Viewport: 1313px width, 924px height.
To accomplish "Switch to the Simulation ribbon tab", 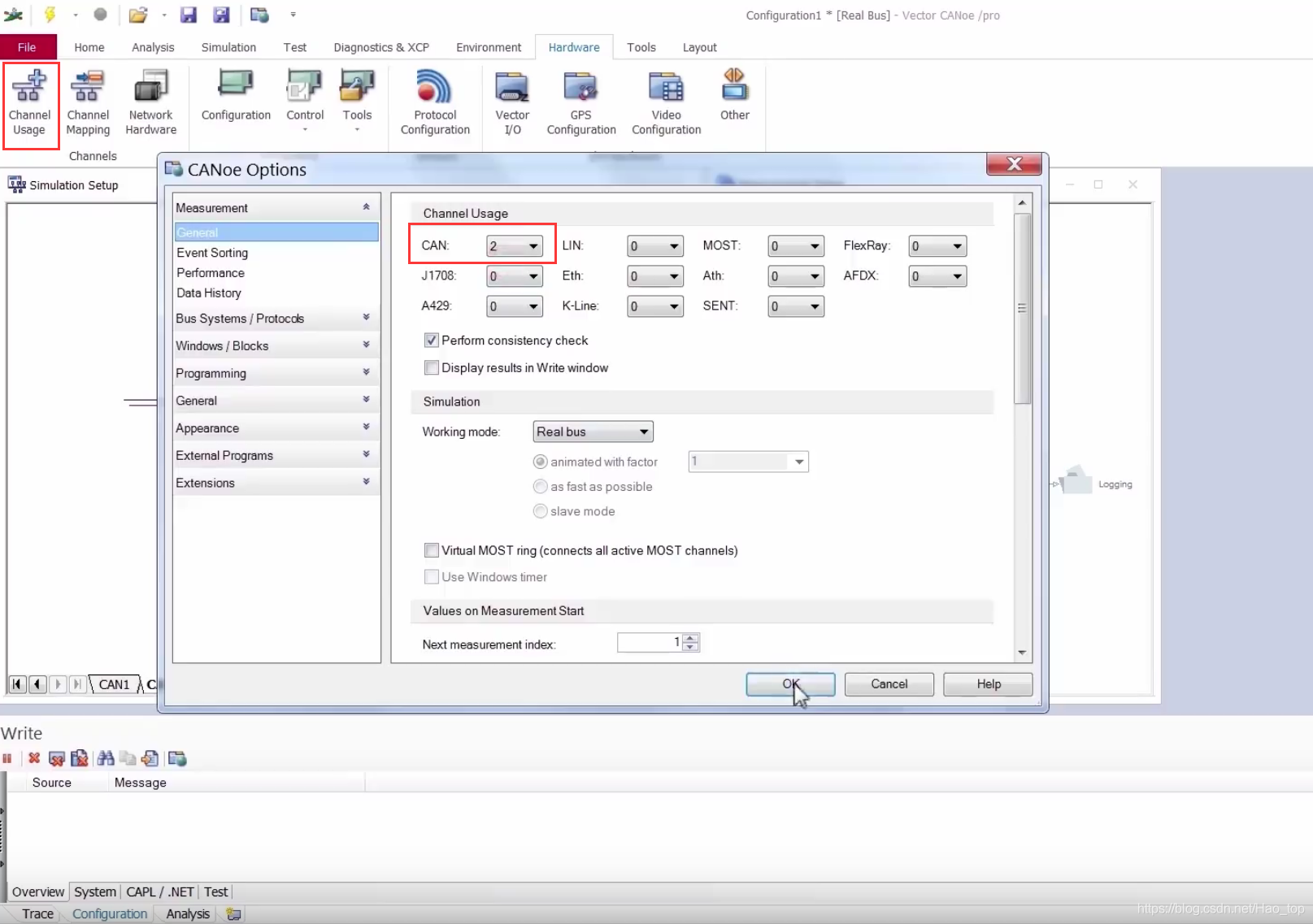I will point(228,47).
